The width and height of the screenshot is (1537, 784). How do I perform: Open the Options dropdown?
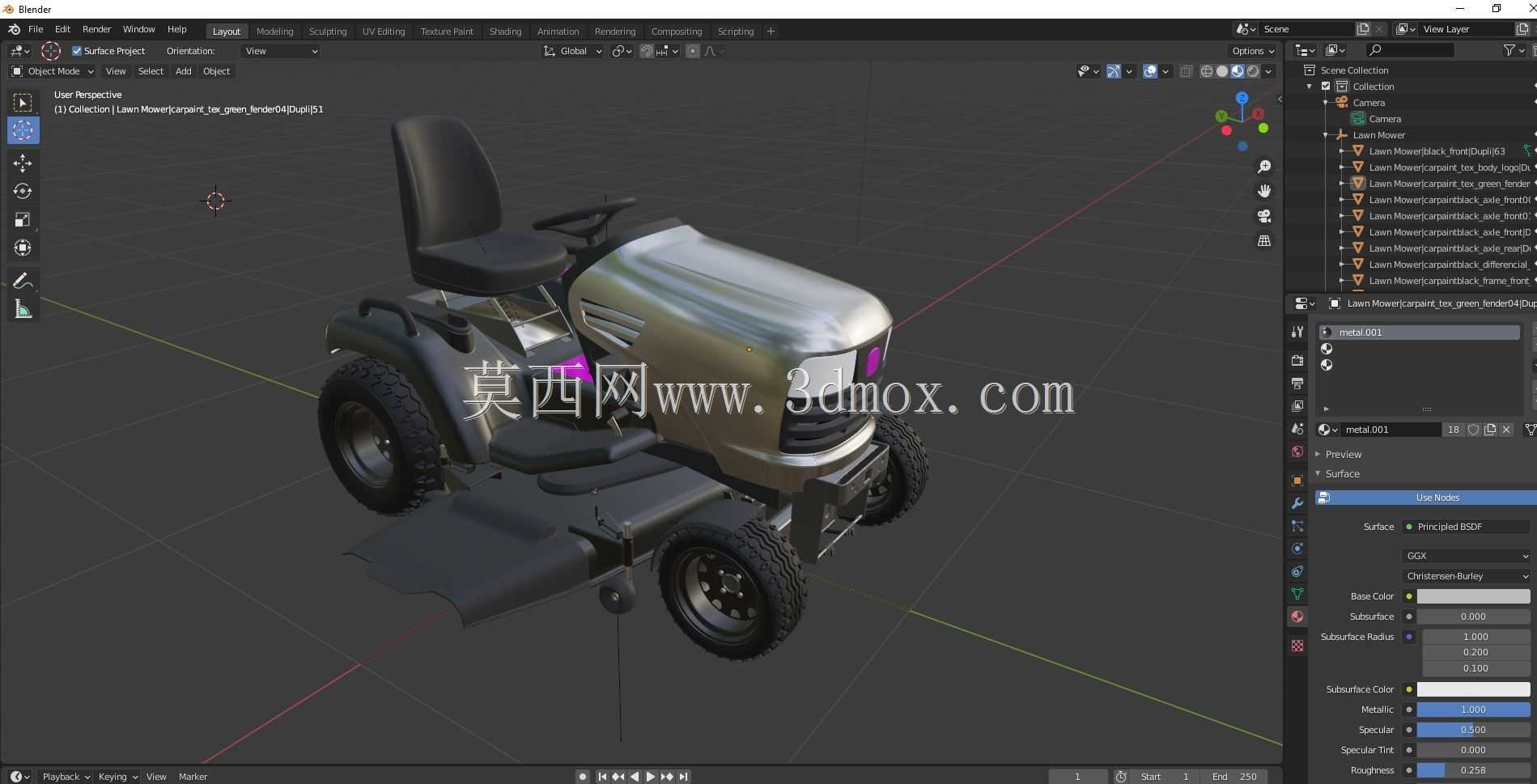coord(1253,51)
